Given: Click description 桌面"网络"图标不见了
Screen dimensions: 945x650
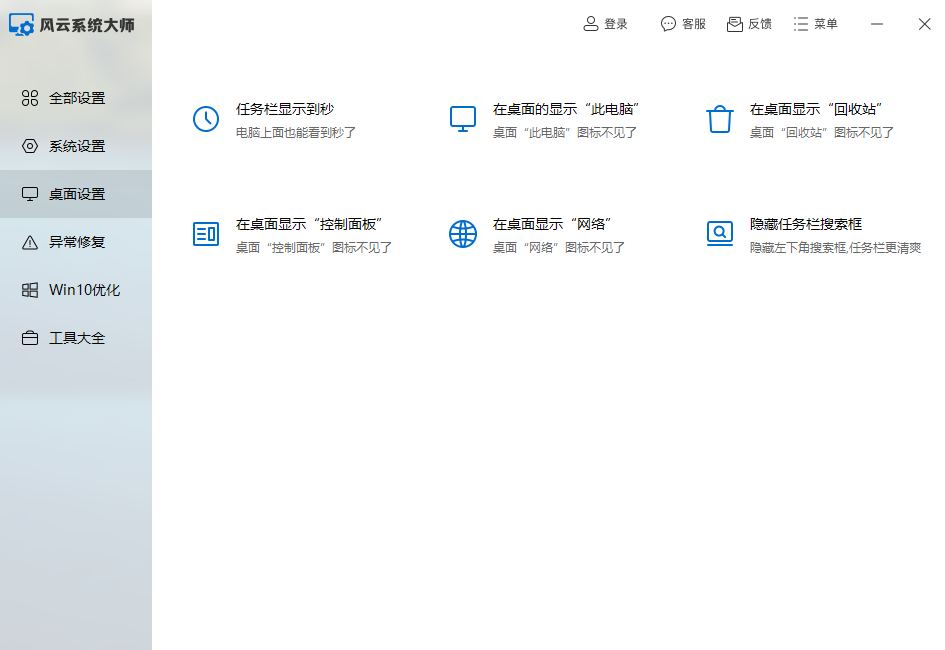Looking at the screenshot, I should click(559, 248).
